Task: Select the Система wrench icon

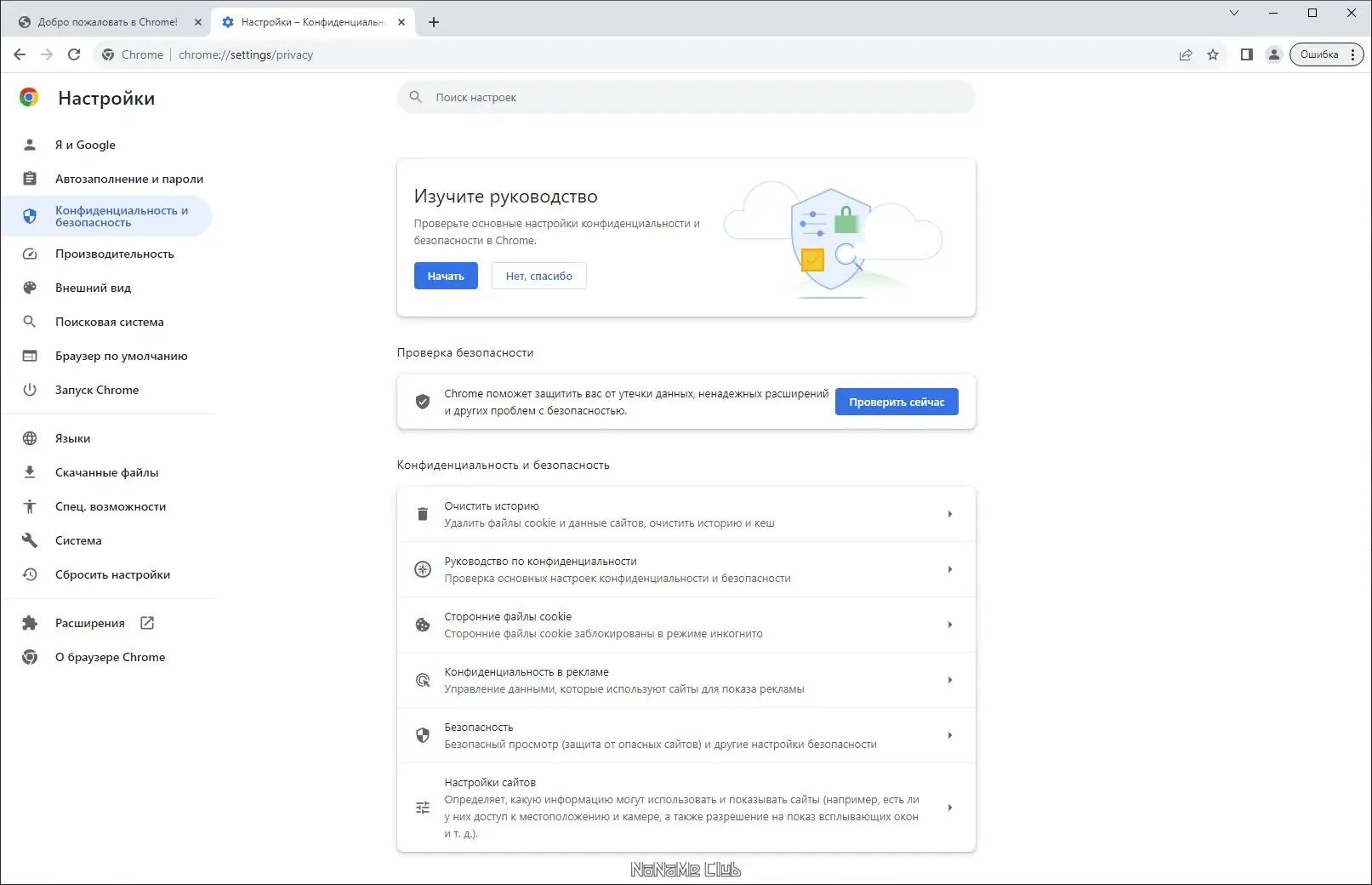Action: (31, 540)
